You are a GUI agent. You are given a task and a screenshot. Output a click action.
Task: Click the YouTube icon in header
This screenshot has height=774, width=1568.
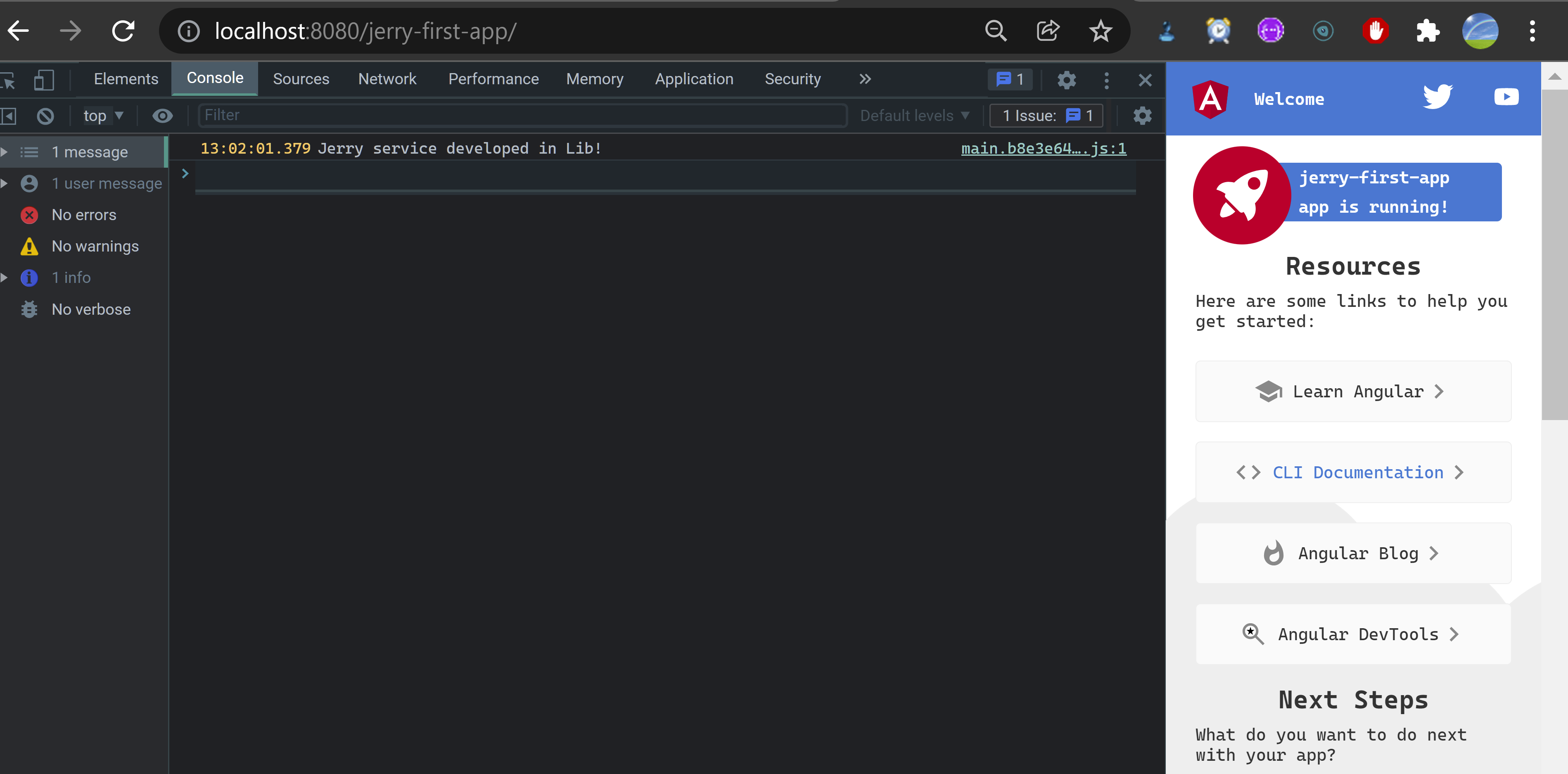tap(1506, 97)
